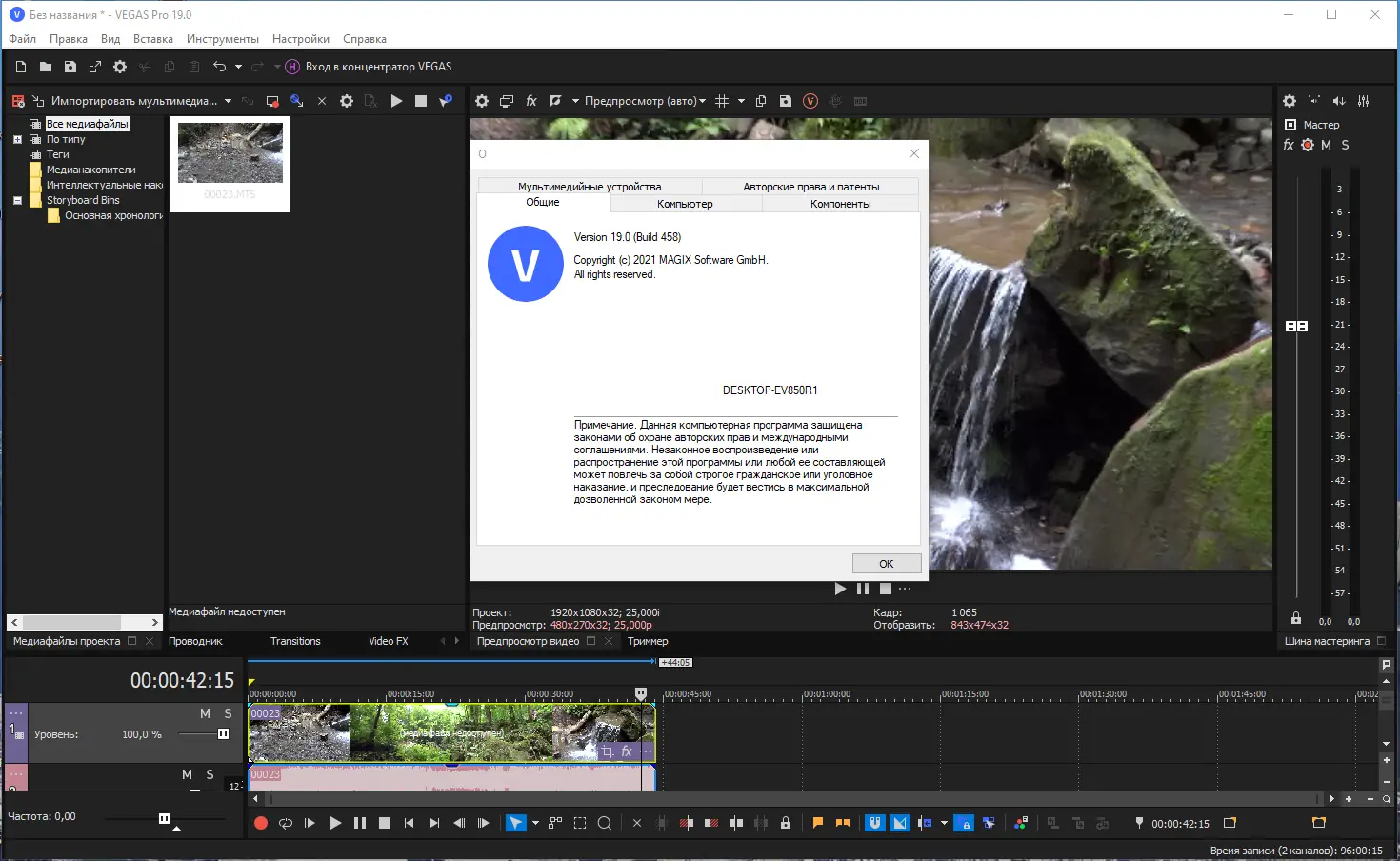The height and width of the screenshot is (861, 1400).
Task: Switch to the Проводник tab
Action: coord(195,641)
